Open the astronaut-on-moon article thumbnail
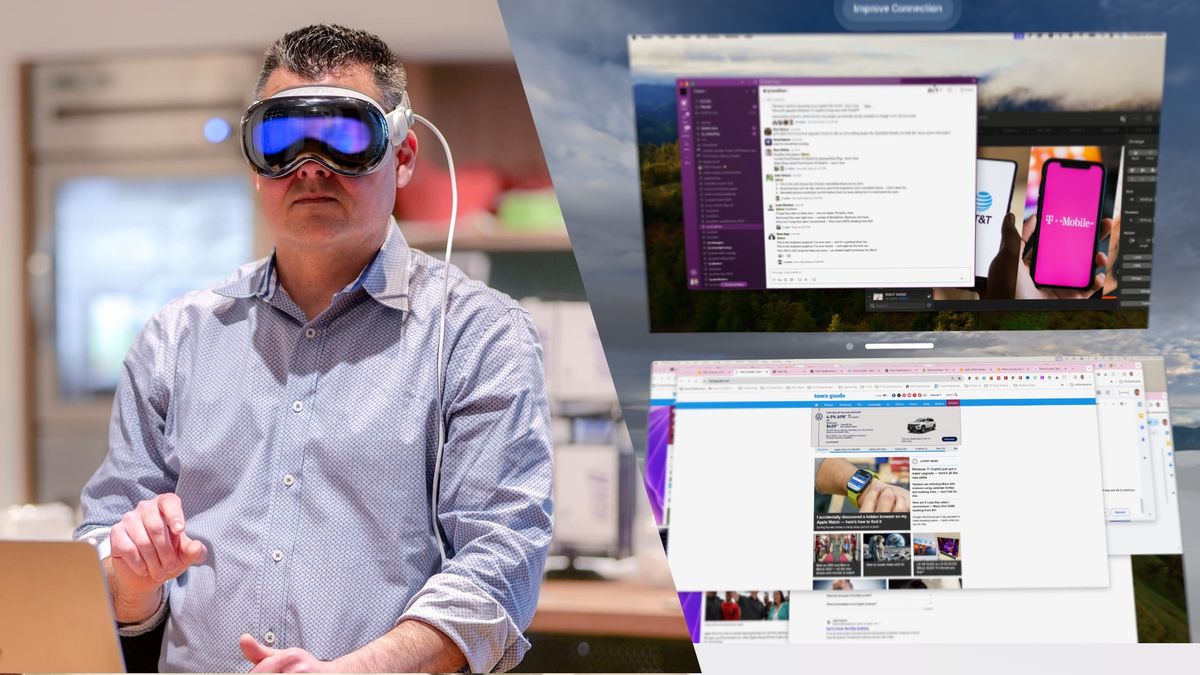This screenshot has width=1200, height=675. 886,549
